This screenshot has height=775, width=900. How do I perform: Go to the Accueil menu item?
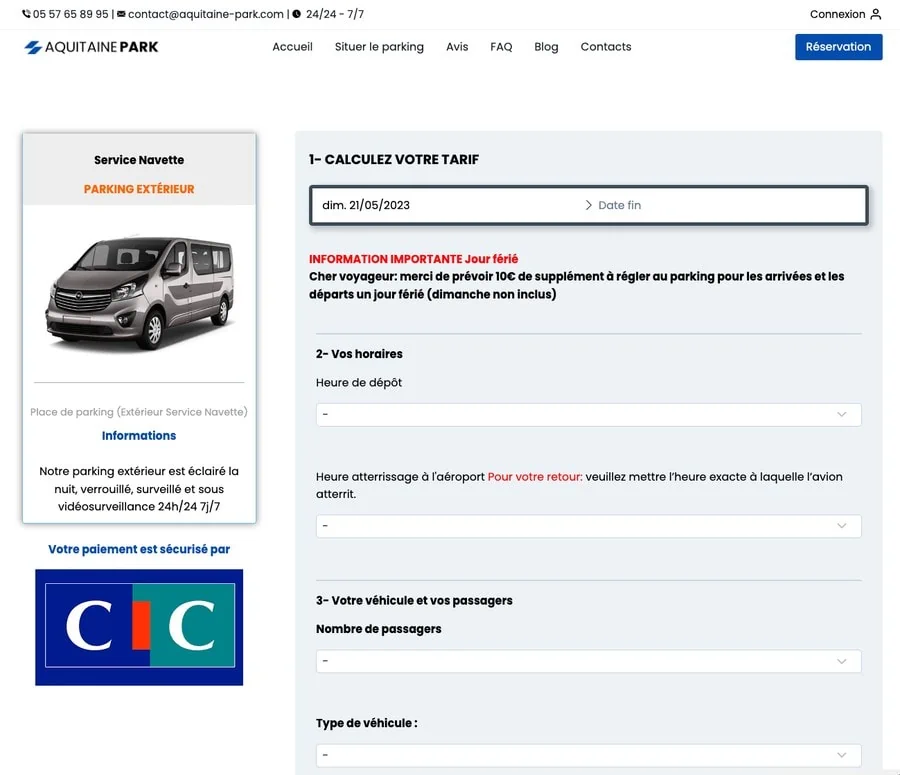292,47
